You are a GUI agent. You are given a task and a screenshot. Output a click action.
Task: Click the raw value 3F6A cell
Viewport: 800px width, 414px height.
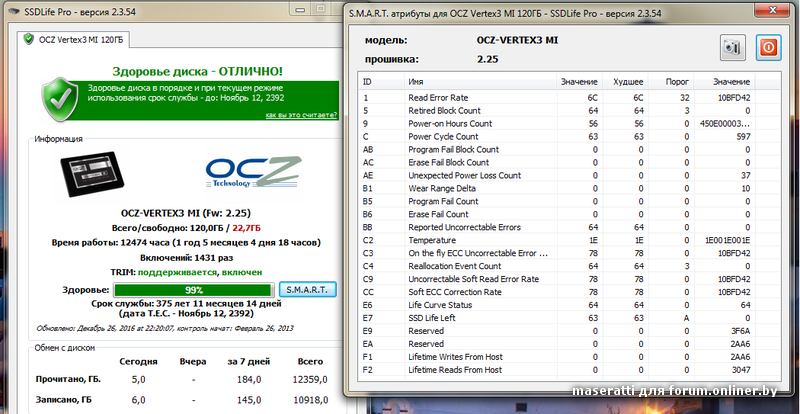[740, 331]
